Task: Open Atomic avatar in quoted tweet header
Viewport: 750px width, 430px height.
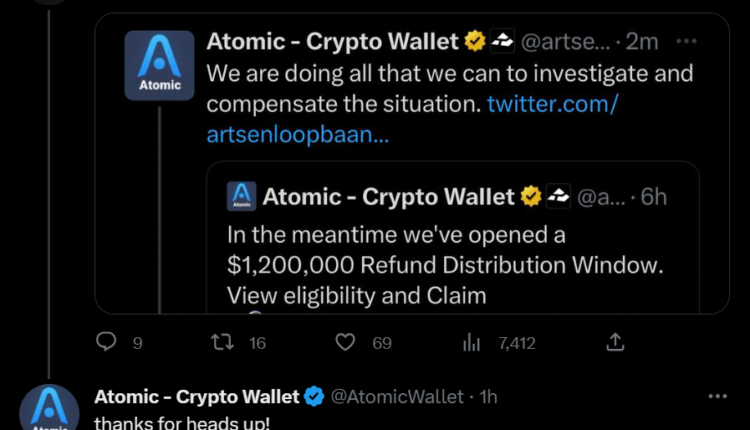Action: [159, 64]
